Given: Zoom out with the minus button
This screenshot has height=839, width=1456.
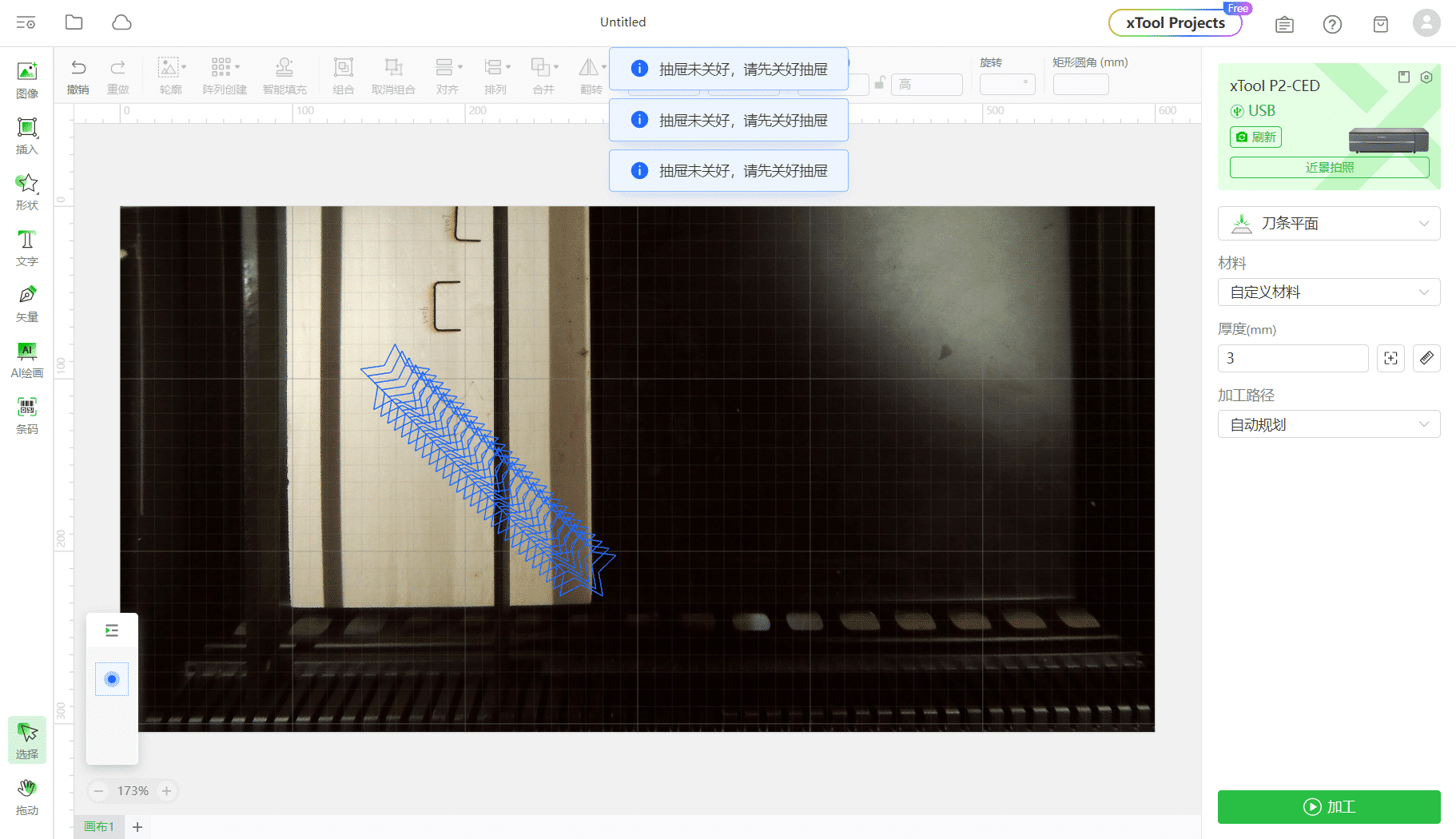Looking at the screenshot, I should pyautogui.click(x=99, y=791).
